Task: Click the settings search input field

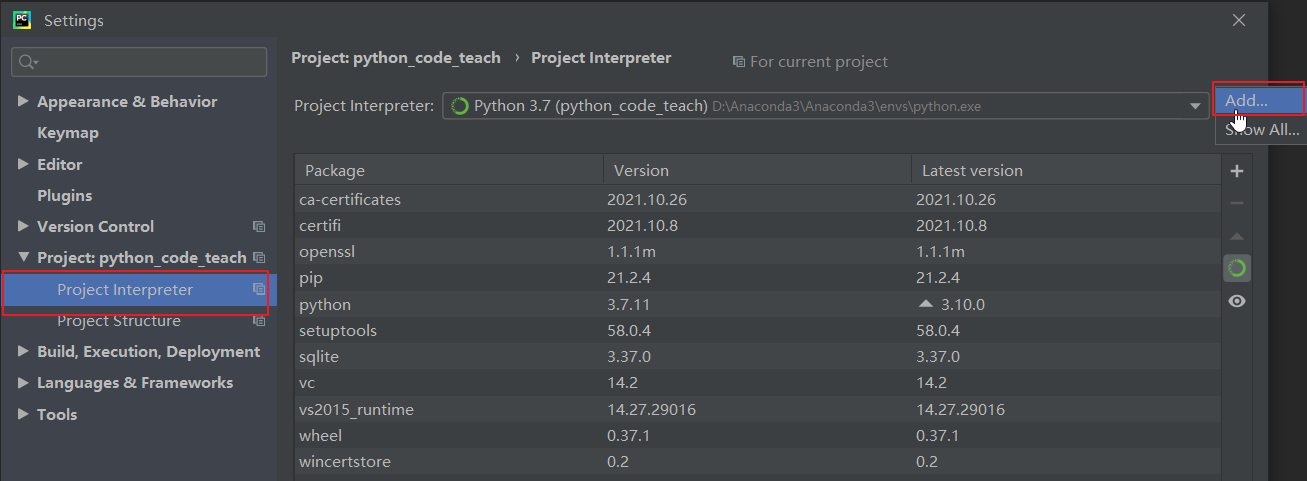Action: [139, 62]
